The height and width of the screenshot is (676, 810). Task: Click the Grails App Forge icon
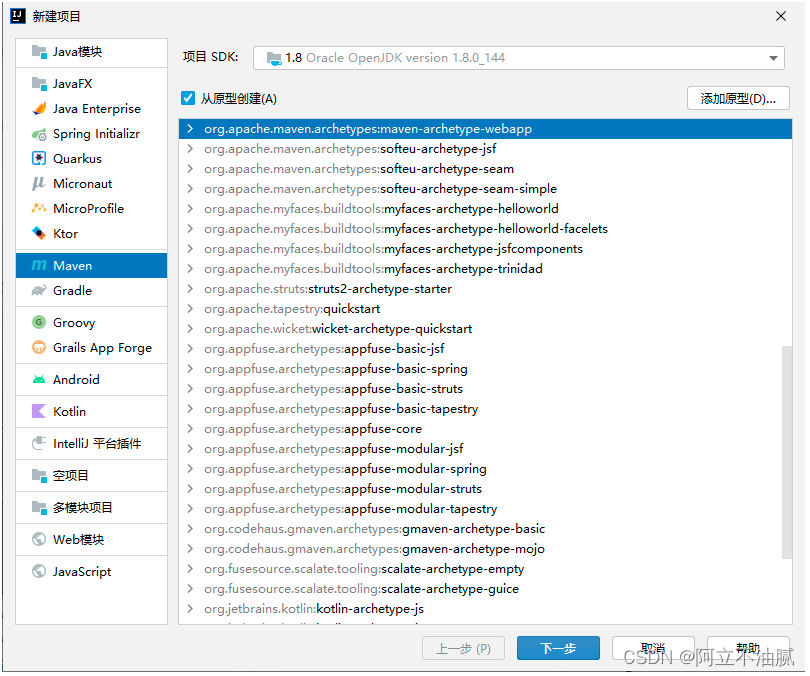point(39,348)
